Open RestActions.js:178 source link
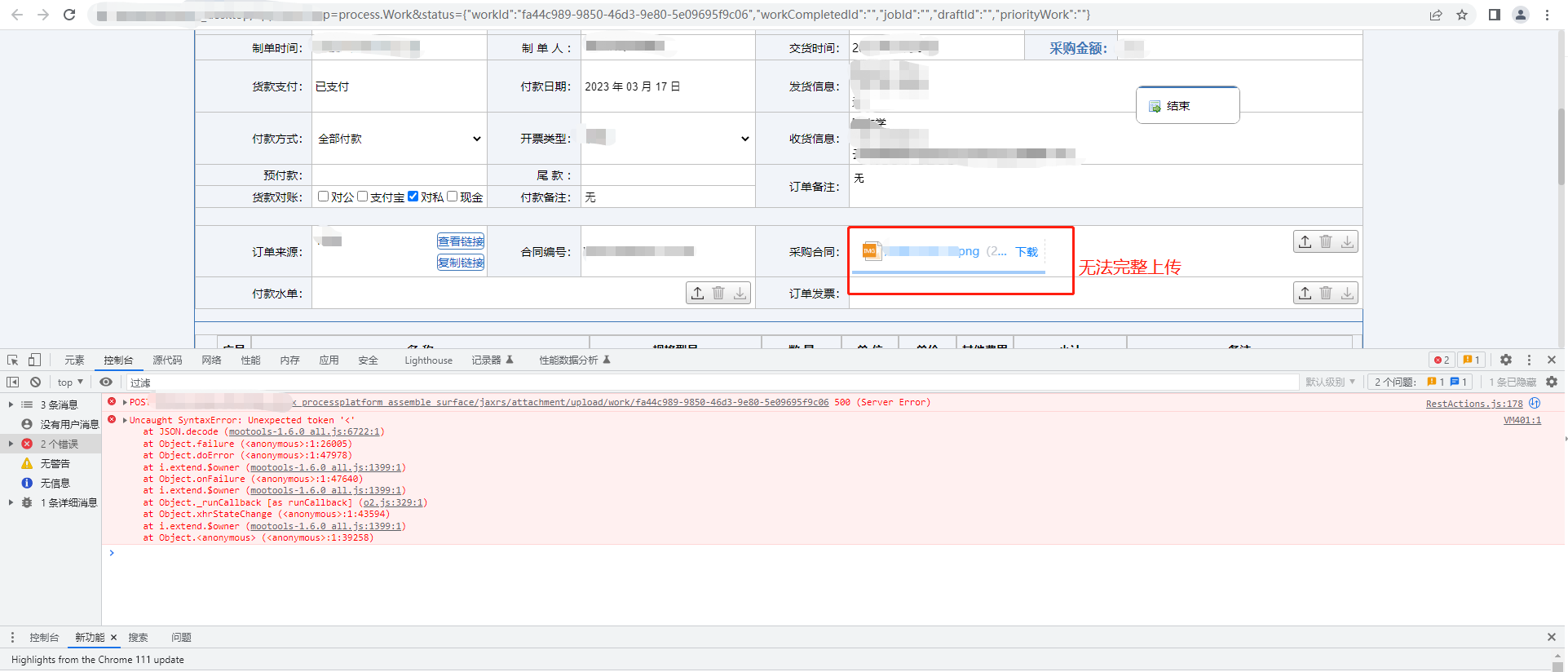 coord(1474,404)
